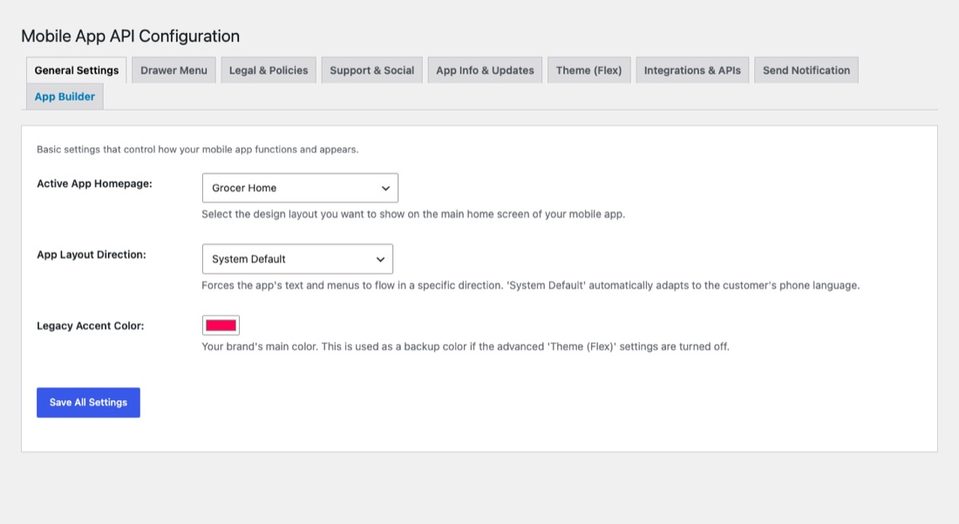The height and width of the screenshot is (524, 959).
Task: Click the Save All Settings button
Action: tap(88, 402)
